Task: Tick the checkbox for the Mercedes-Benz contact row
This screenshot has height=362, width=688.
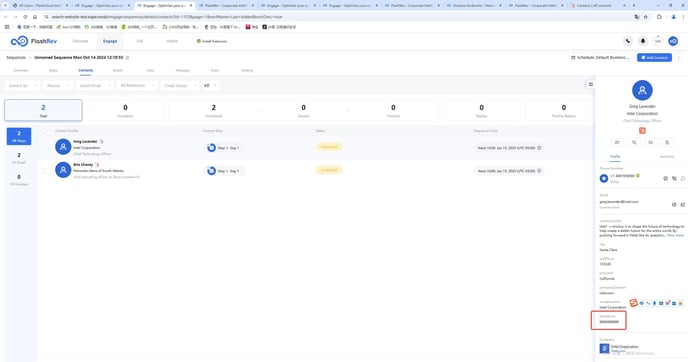Action: click(x=45, y=170)
